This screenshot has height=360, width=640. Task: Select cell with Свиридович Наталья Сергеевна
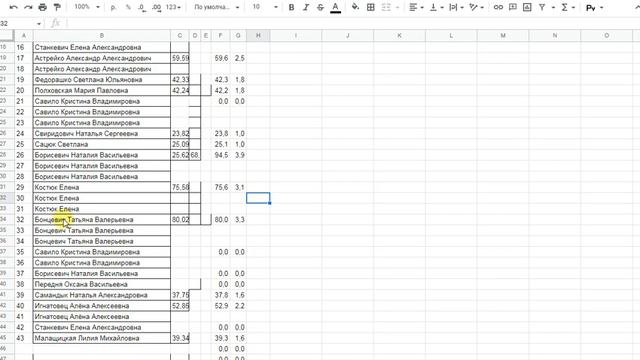[x=102, y=133]
